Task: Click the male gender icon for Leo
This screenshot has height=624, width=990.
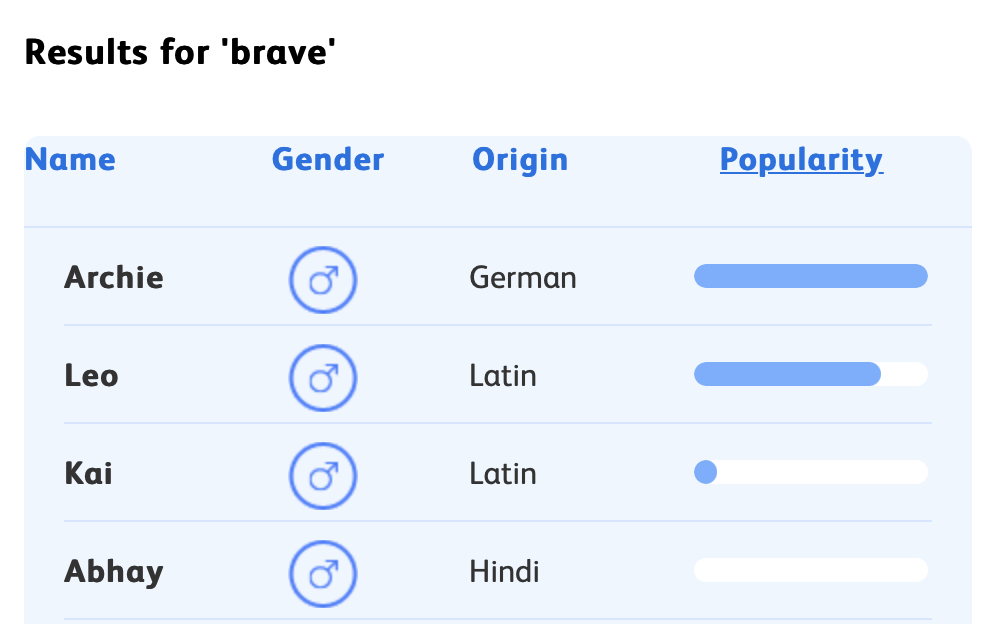Action: [x=323, y=379]
